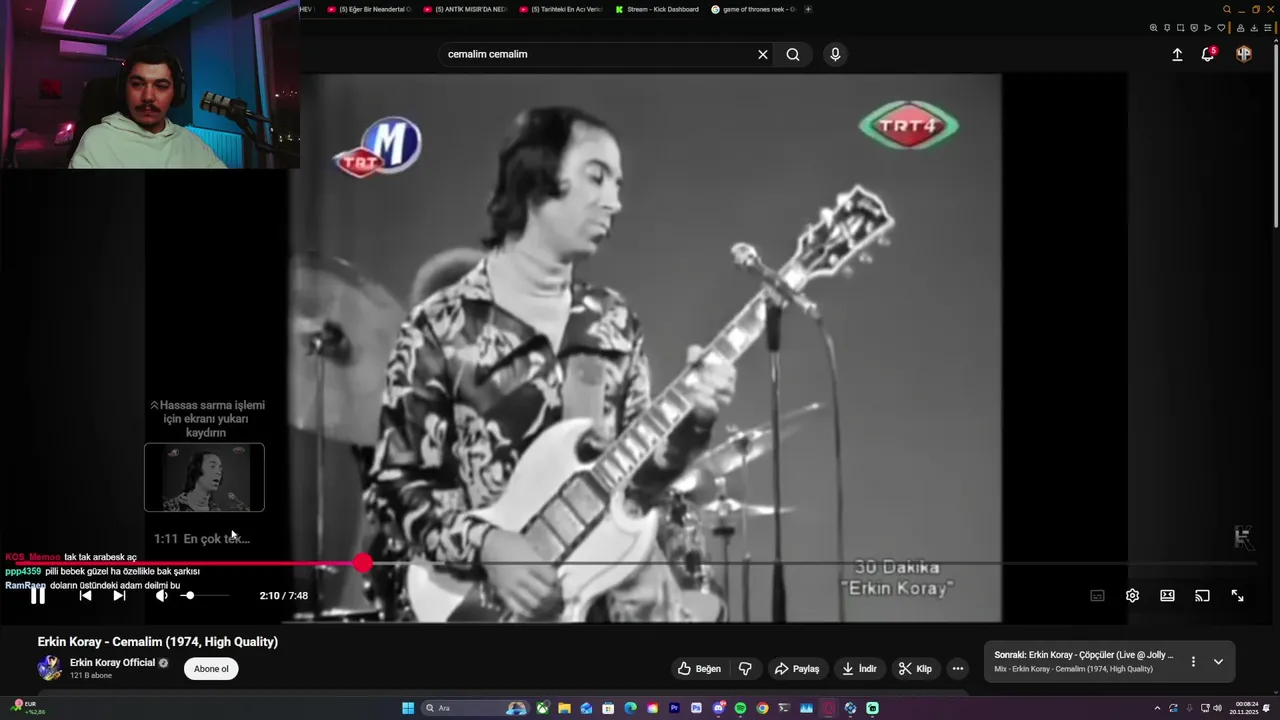Mute the video using the speaker icon
Viewport: 1280px width, 720px height.
click(x=161, y=596)
